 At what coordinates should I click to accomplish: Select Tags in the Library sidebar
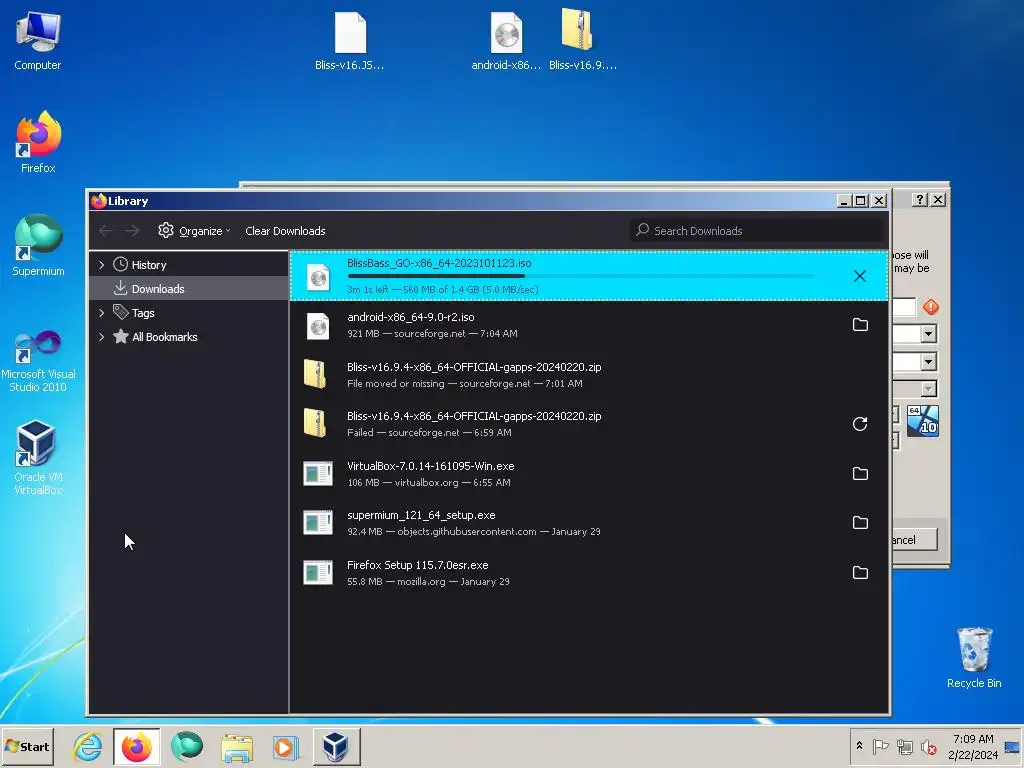tap(188, 313)
